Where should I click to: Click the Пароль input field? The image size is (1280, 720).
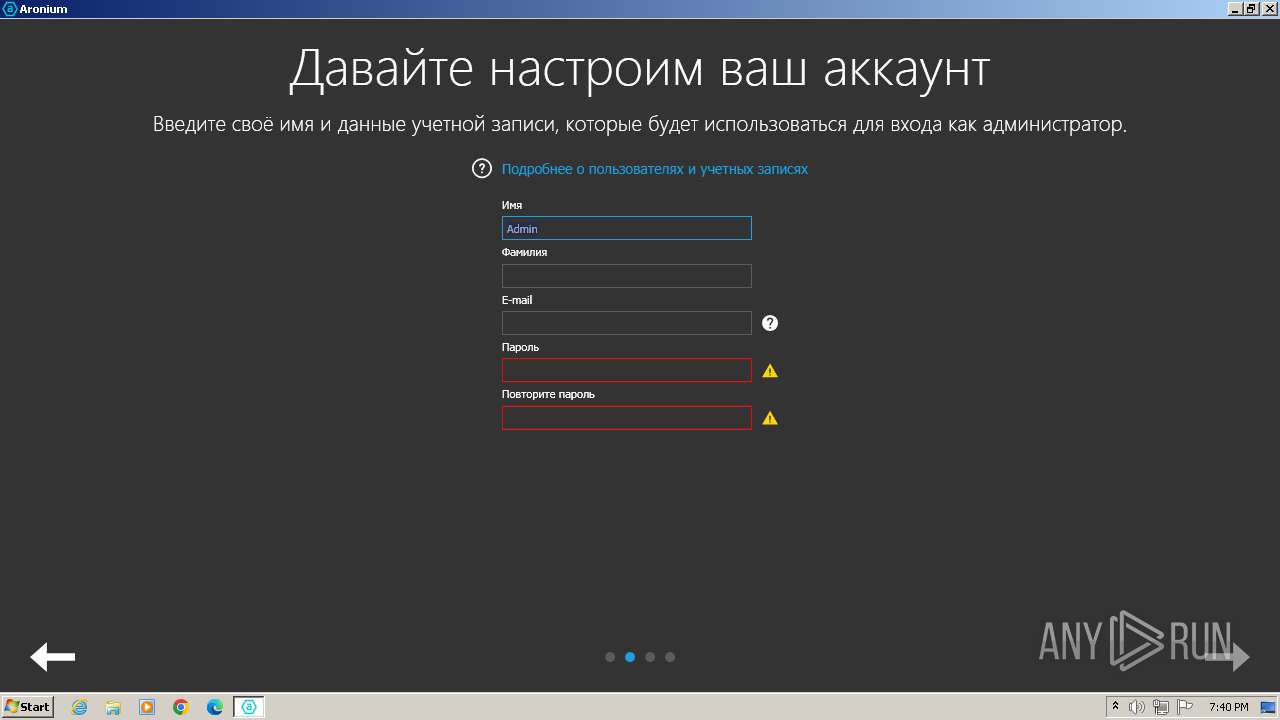(626, 370)
